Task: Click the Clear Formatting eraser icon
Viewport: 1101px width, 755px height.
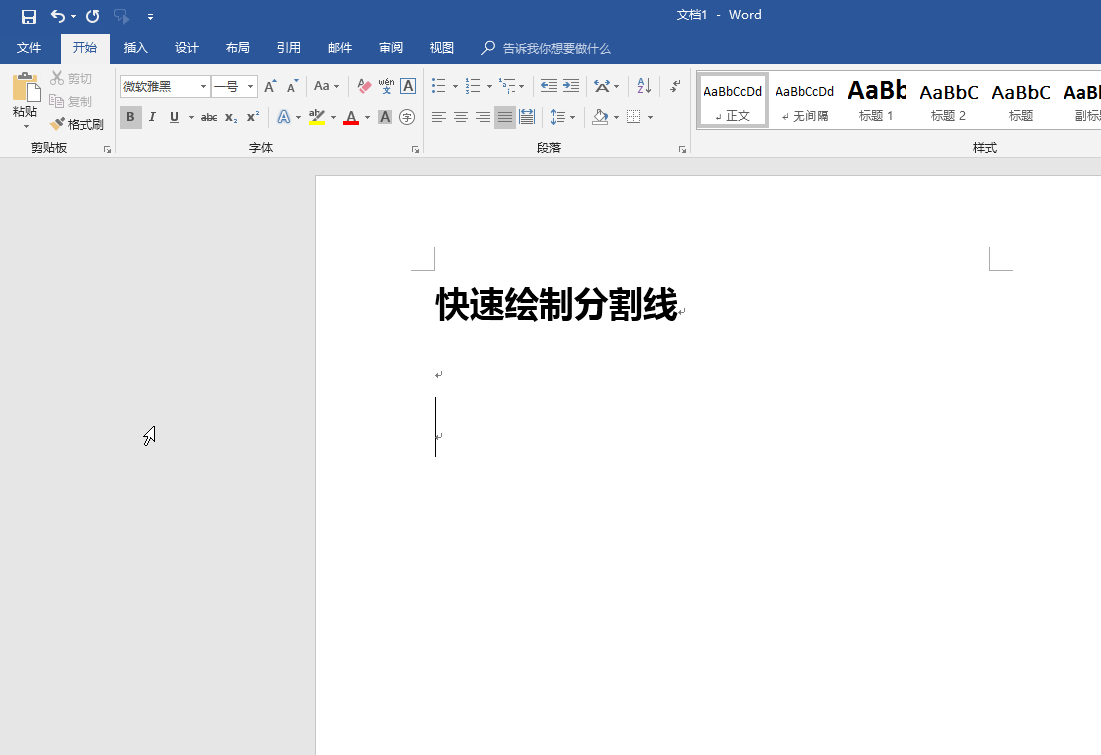Action: click(x=364, y=87)
